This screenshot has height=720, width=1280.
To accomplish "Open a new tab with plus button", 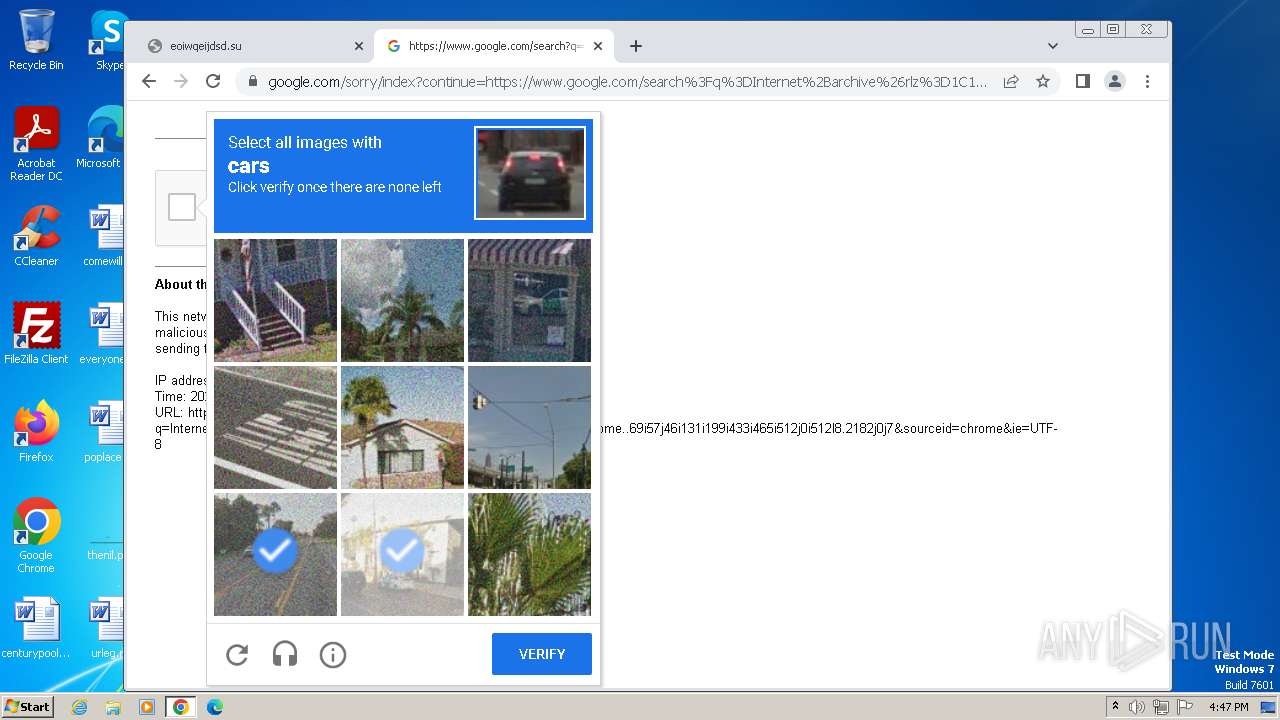I will tap(636, 46).
